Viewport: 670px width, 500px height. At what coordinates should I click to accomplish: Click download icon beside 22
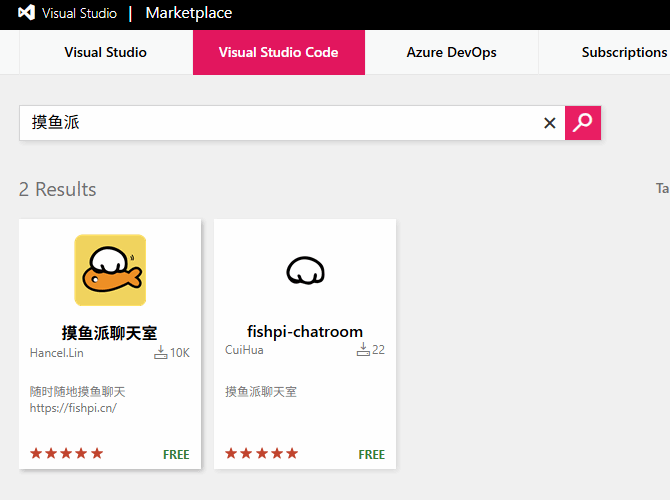point(363,350)
